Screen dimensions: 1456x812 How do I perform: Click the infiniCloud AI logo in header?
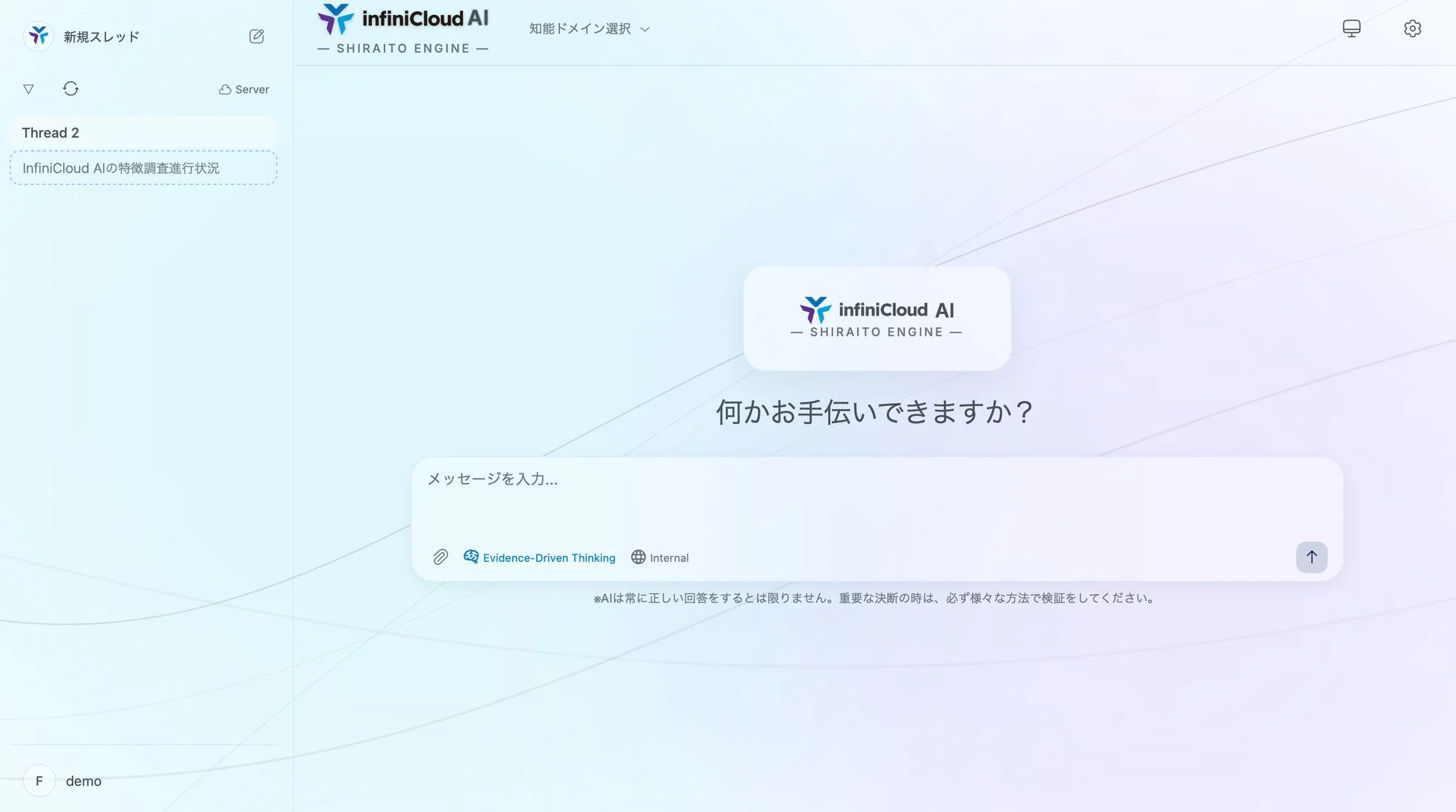click(403, 30)
